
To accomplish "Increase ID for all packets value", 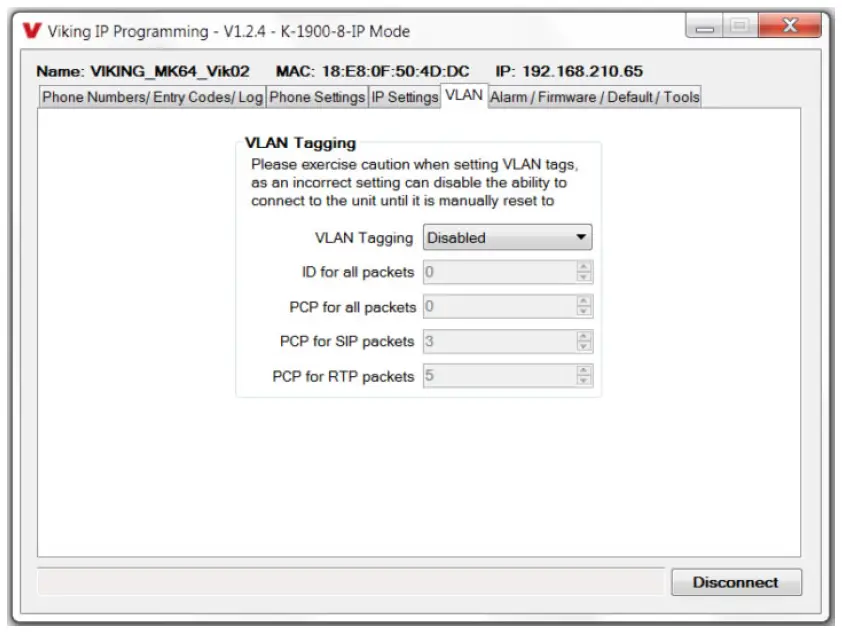I will tap(583, 266).
